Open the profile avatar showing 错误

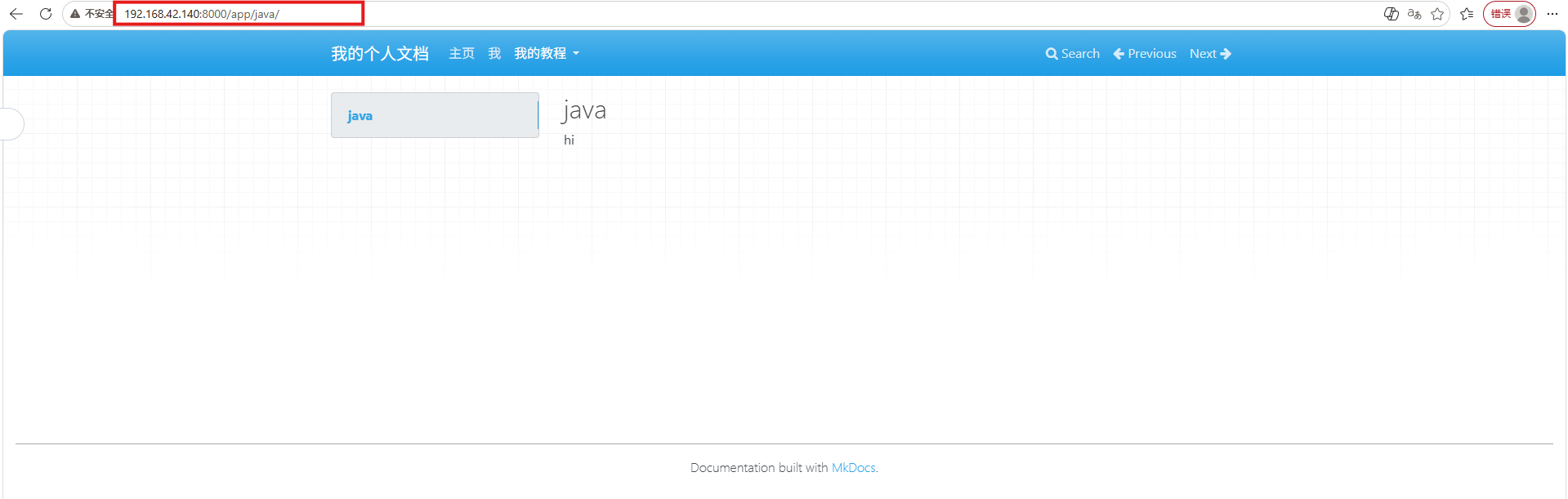click(1509, 14)
